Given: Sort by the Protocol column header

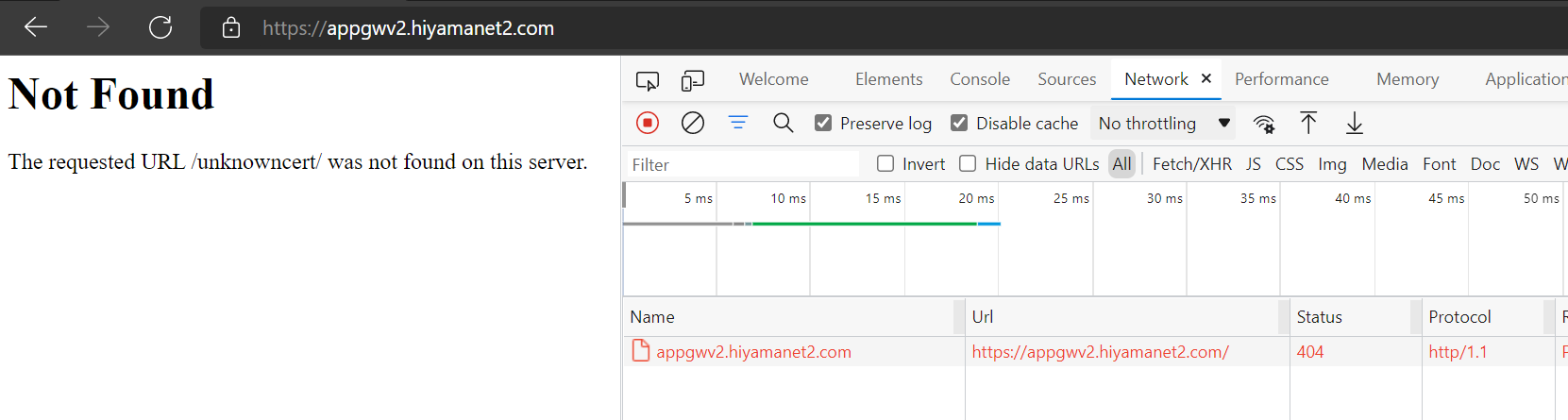Looking at the screenshot, I should click(1487, 317).
